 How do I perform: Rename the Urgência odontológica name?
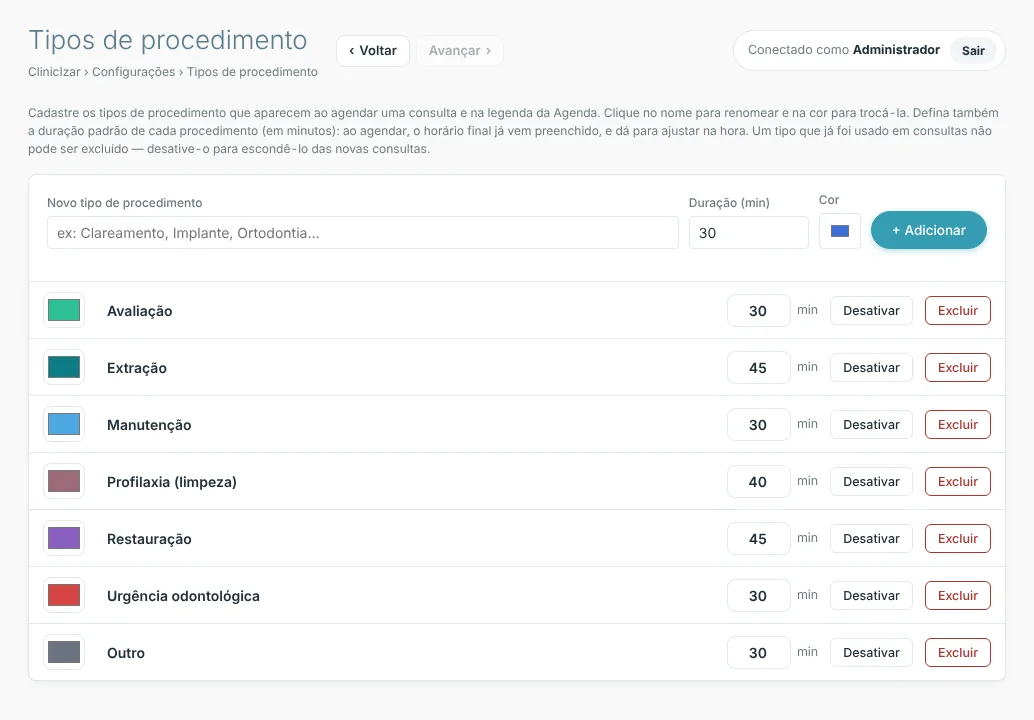(x=183, y=596)
